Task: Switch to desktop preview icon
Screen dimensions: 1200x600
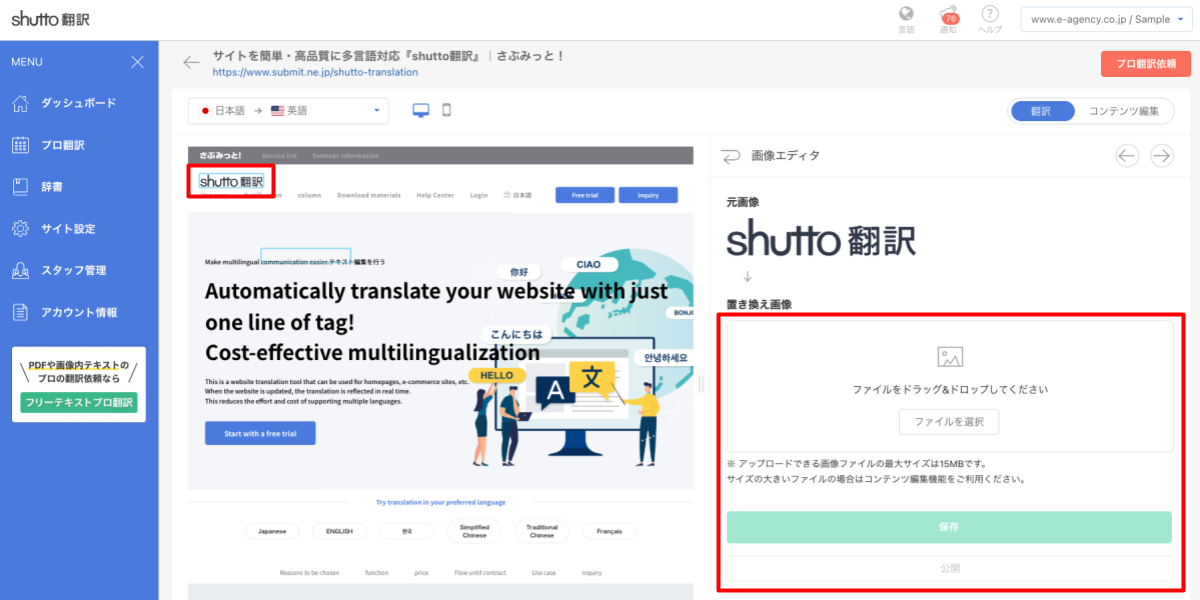Action: [421, 110]
